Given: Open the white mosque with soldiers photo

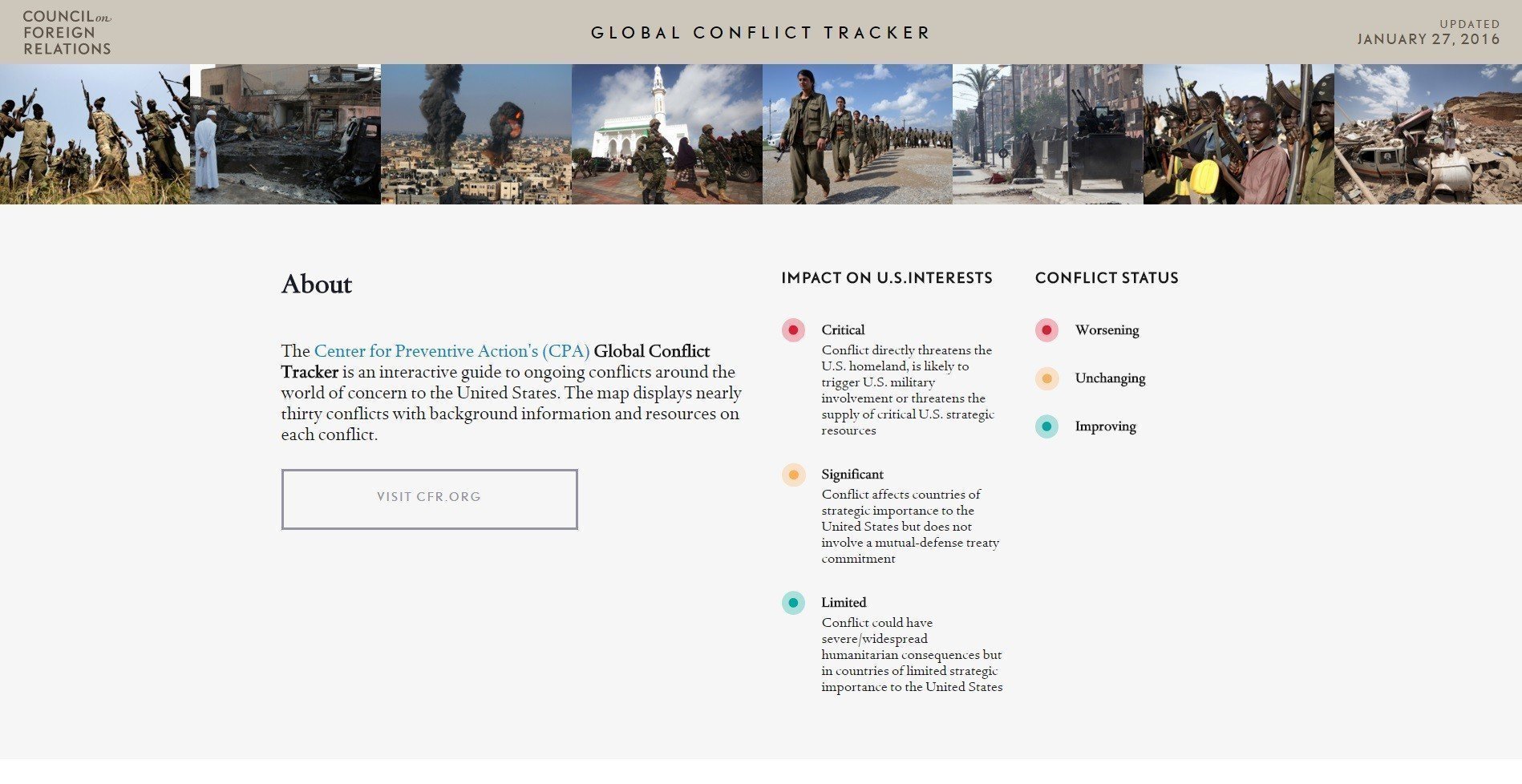Looking at the screenshot, I should click(x=667, y=134).
